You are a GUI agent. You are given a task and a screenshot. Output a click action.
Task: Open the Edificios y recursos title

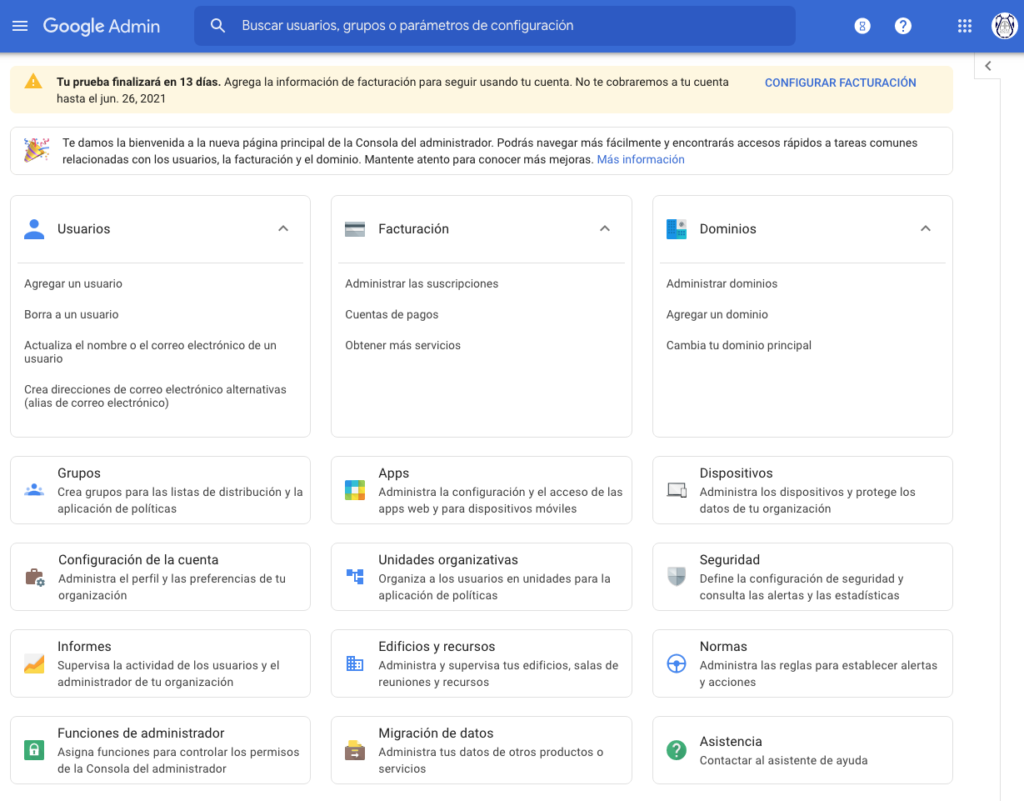(x=437, y=646)
